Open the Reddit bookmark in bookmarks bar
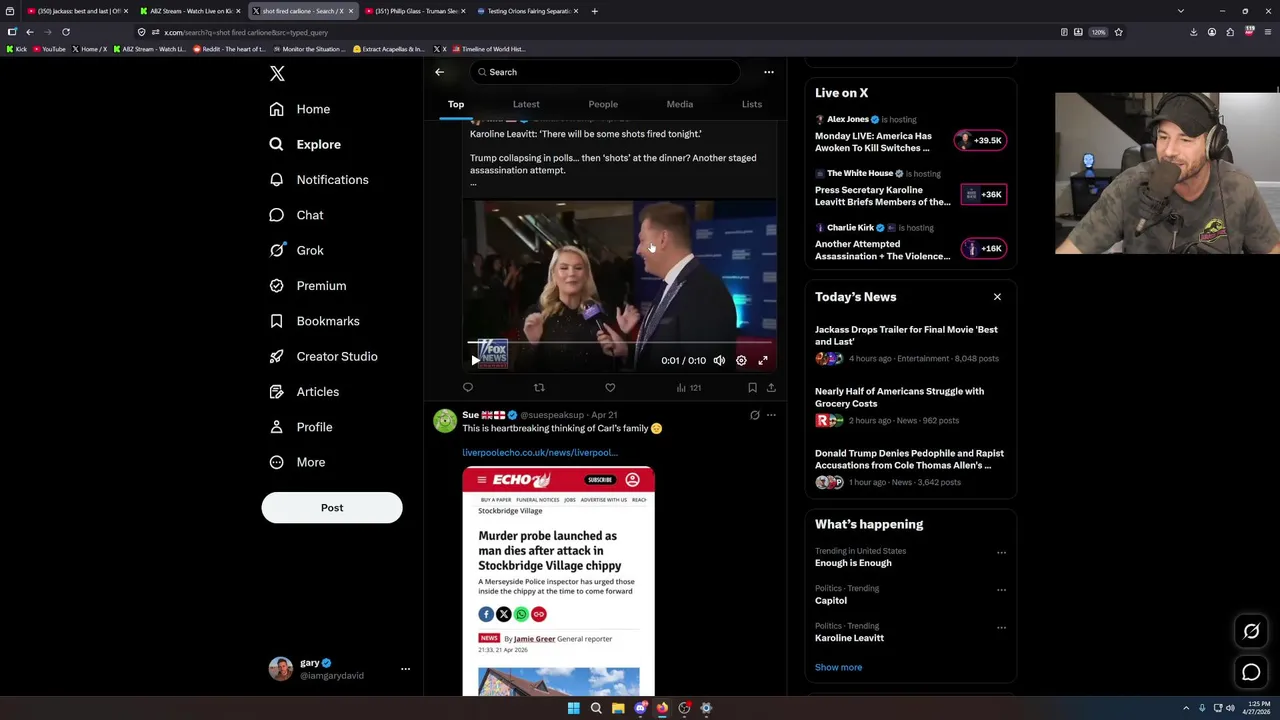The height and width of the screenshot is (720, 1280). tap(229, 49)
